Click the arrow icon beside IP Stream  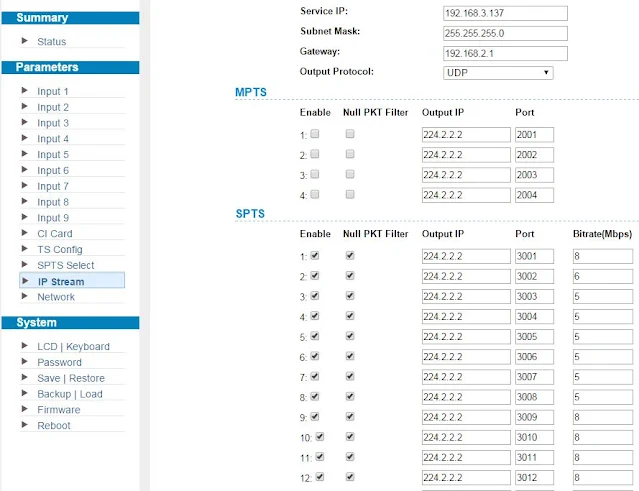25,281
